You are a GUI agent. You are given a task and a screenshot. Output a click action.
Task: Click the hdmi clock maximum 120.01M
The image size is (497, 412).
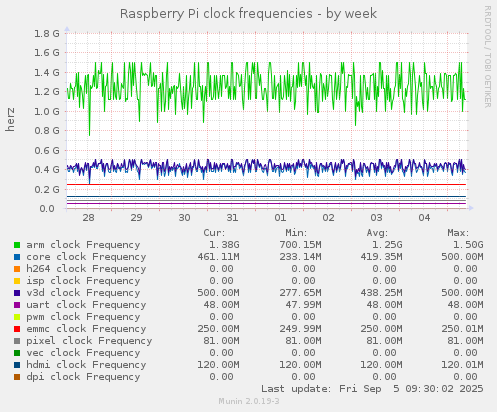462,365
